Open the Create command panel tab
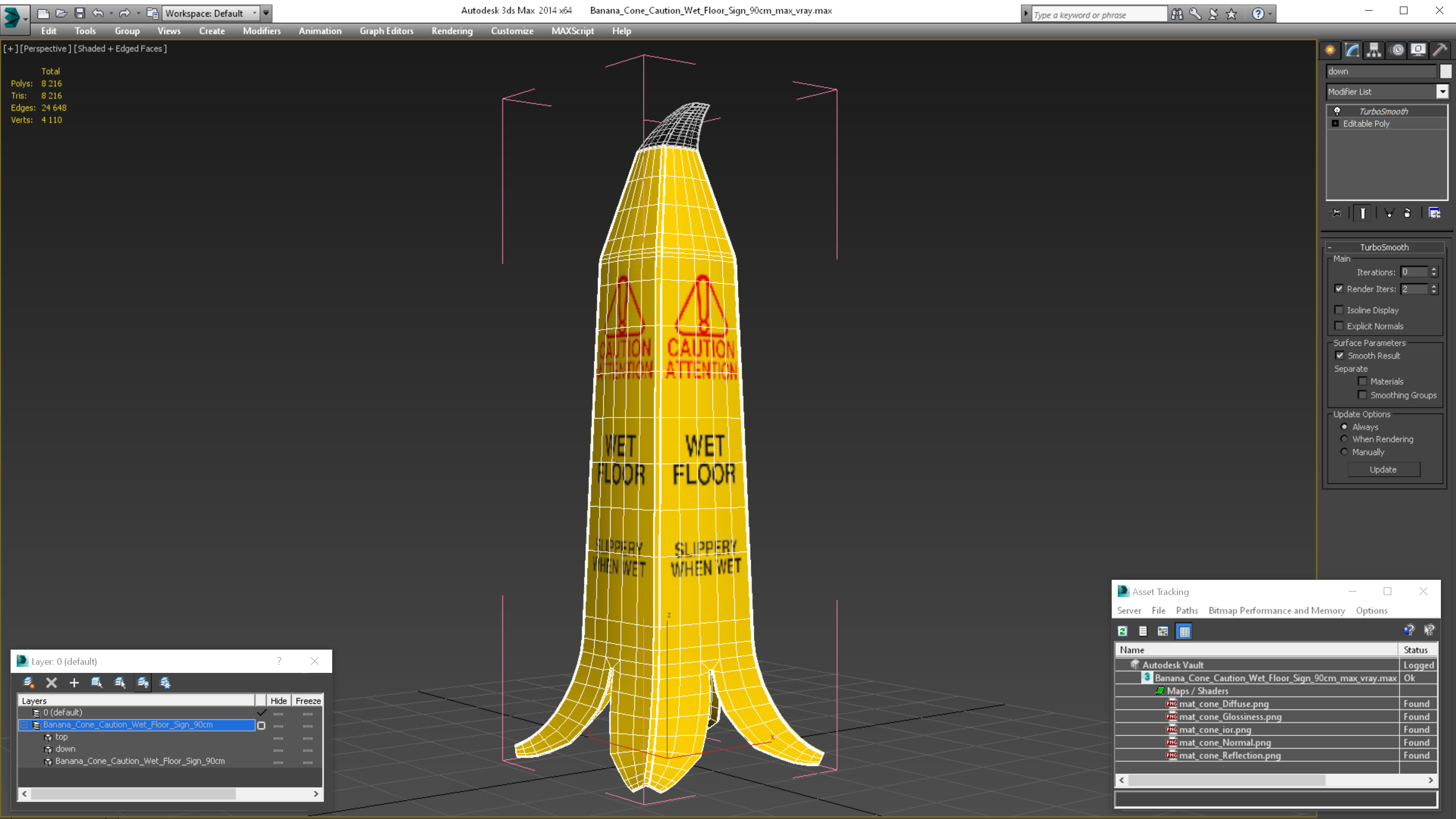Screen dimensions: 1456x819 coord(1330,51)
